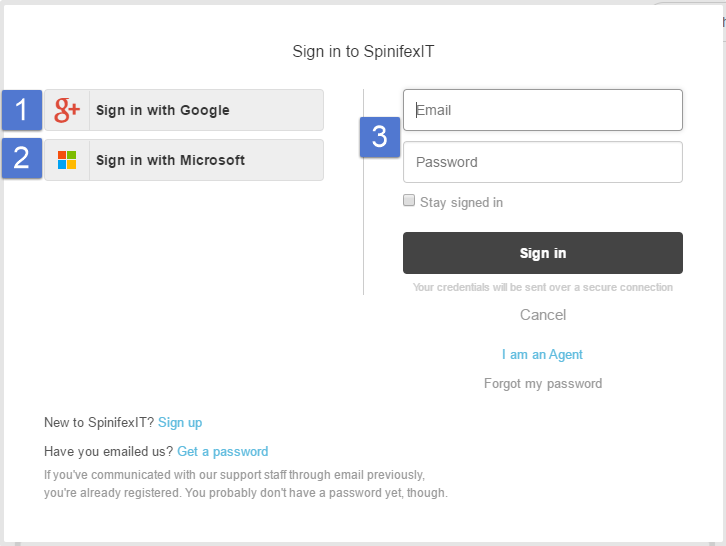This screenshot has height=546, width=726.
Task: Focus the Password input field
Action: tap(542, 162)
